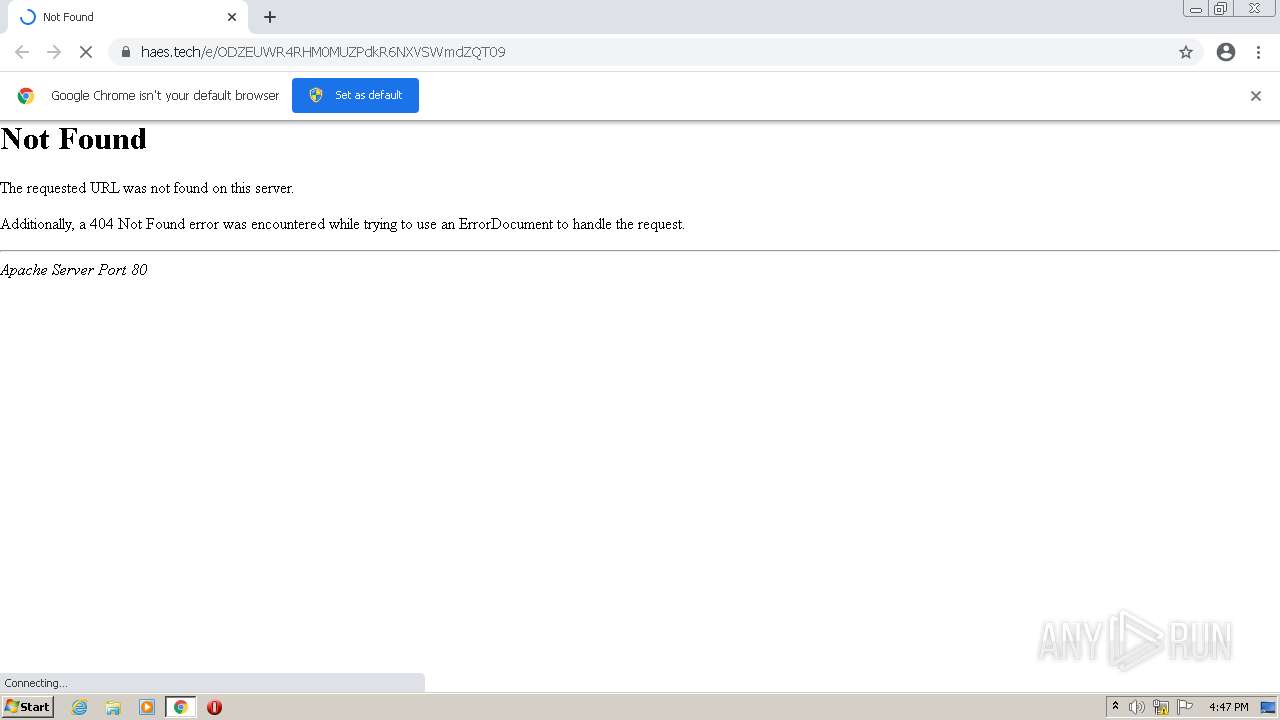This screenshot has width=1280, height=720.
Task: Open the Chrome profile avatar
Action: [x=1226, y=52]
